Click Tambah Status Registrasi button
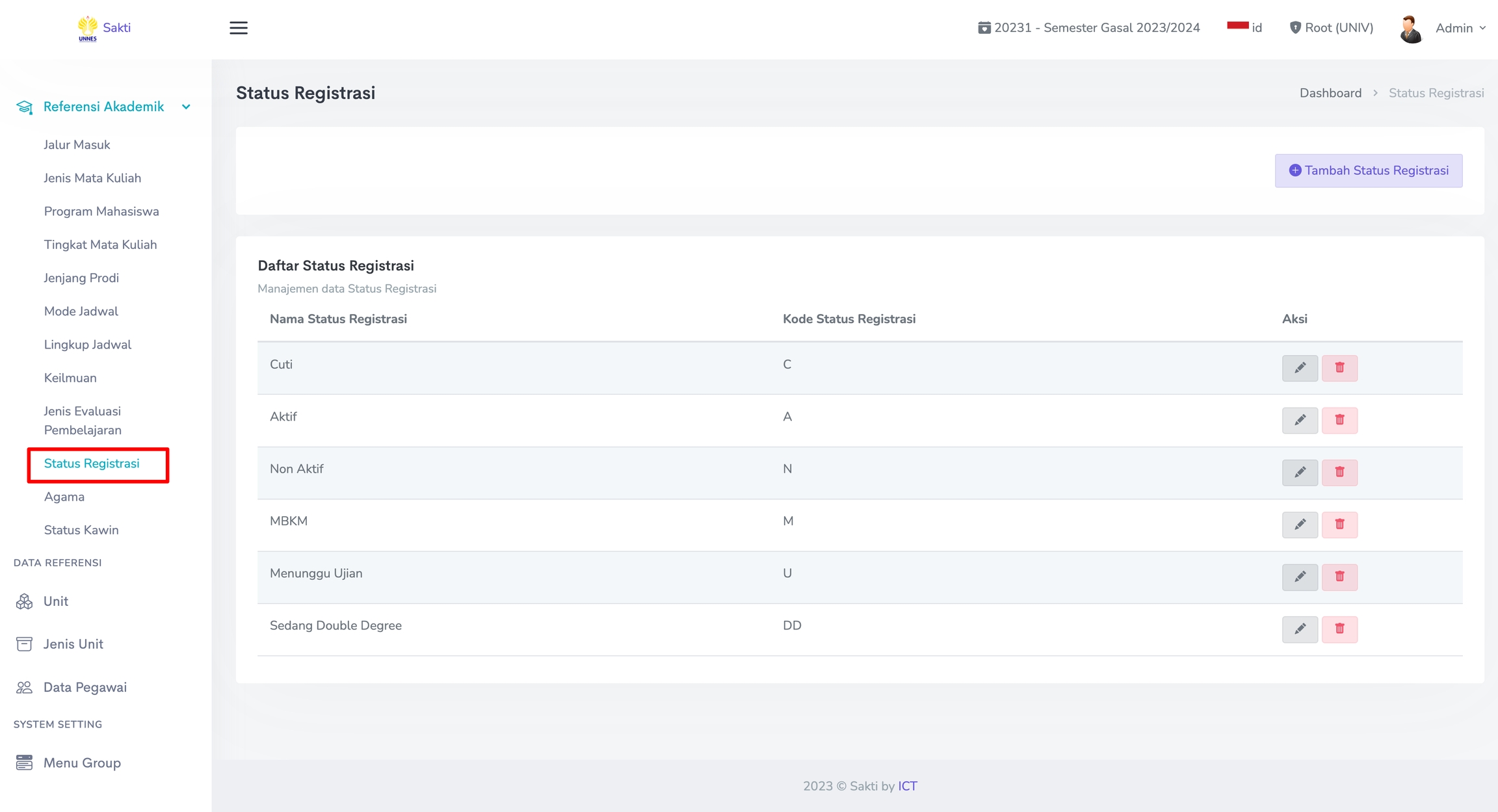Viewport: 1498px width, 812px height. [x=1368, y=171]
